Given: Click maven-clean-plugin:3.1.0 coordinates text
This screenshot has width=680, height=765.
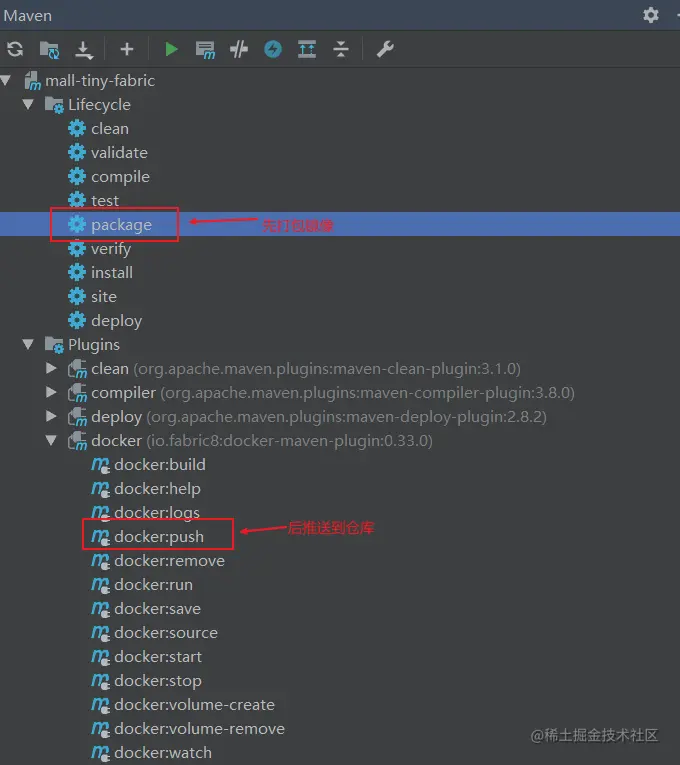Looking at the screenshot, I should [326, 368].
